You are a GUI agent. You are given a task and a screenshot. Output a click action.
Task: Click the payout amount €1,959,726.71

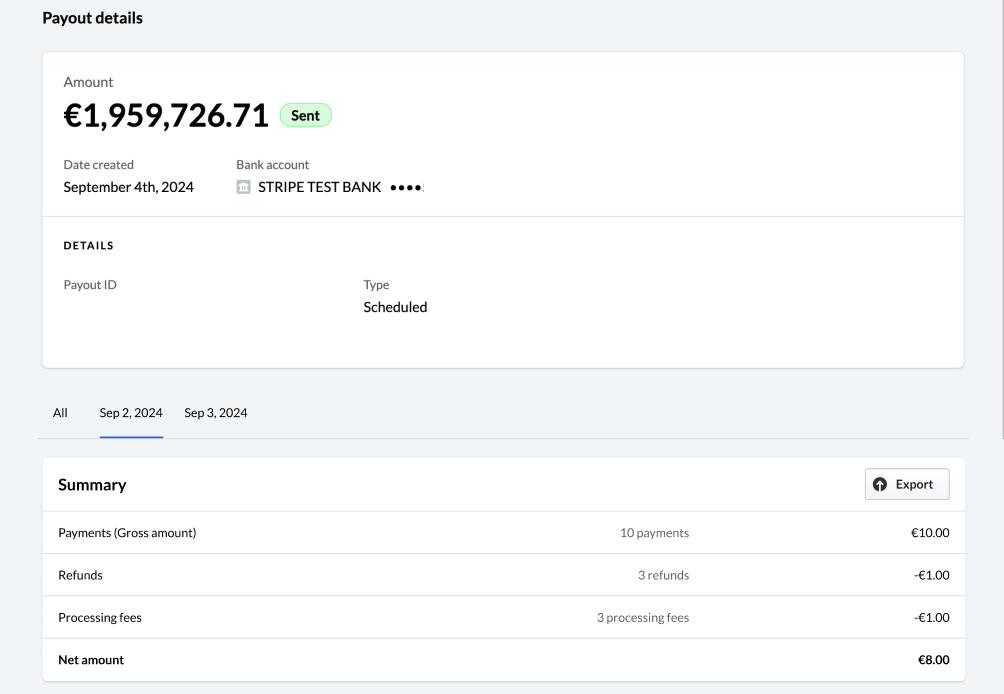point(166,116)
